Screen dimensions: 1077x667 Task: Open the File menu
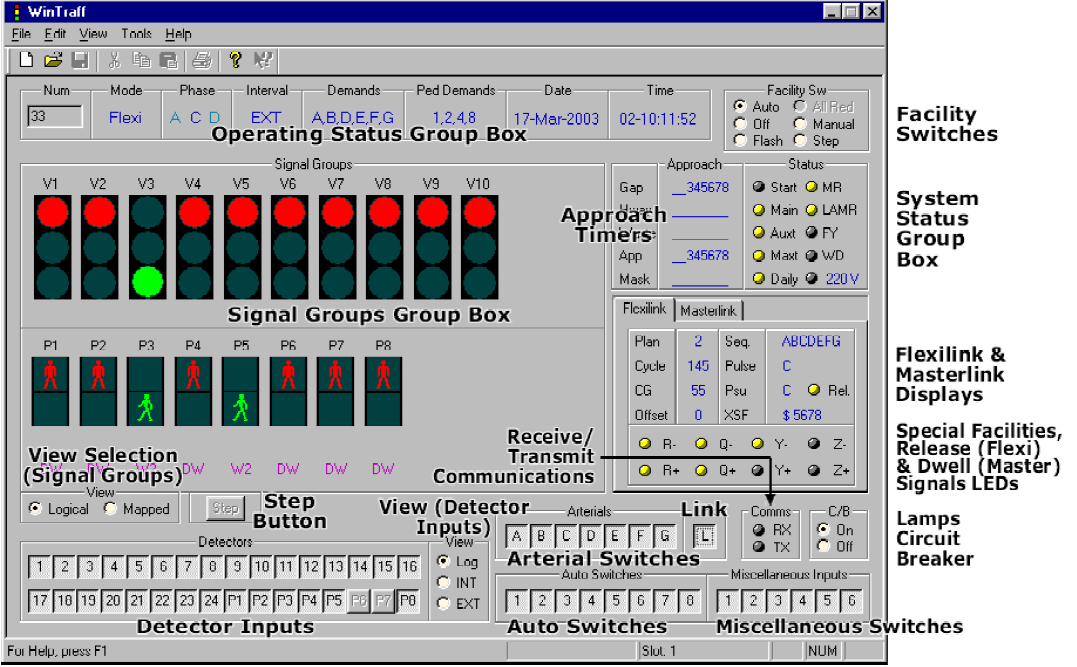tap(21, 34)
